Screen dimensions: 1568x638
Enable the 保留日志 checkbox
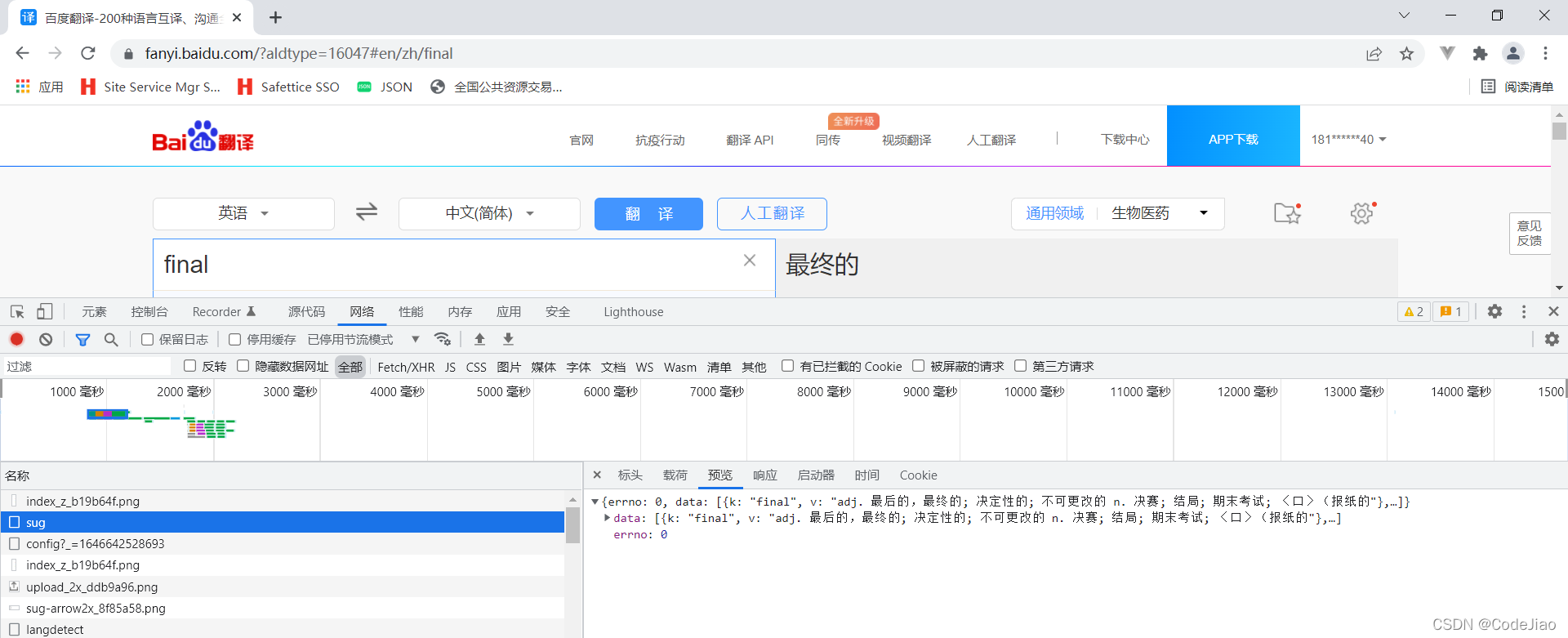tap(148, 339)
